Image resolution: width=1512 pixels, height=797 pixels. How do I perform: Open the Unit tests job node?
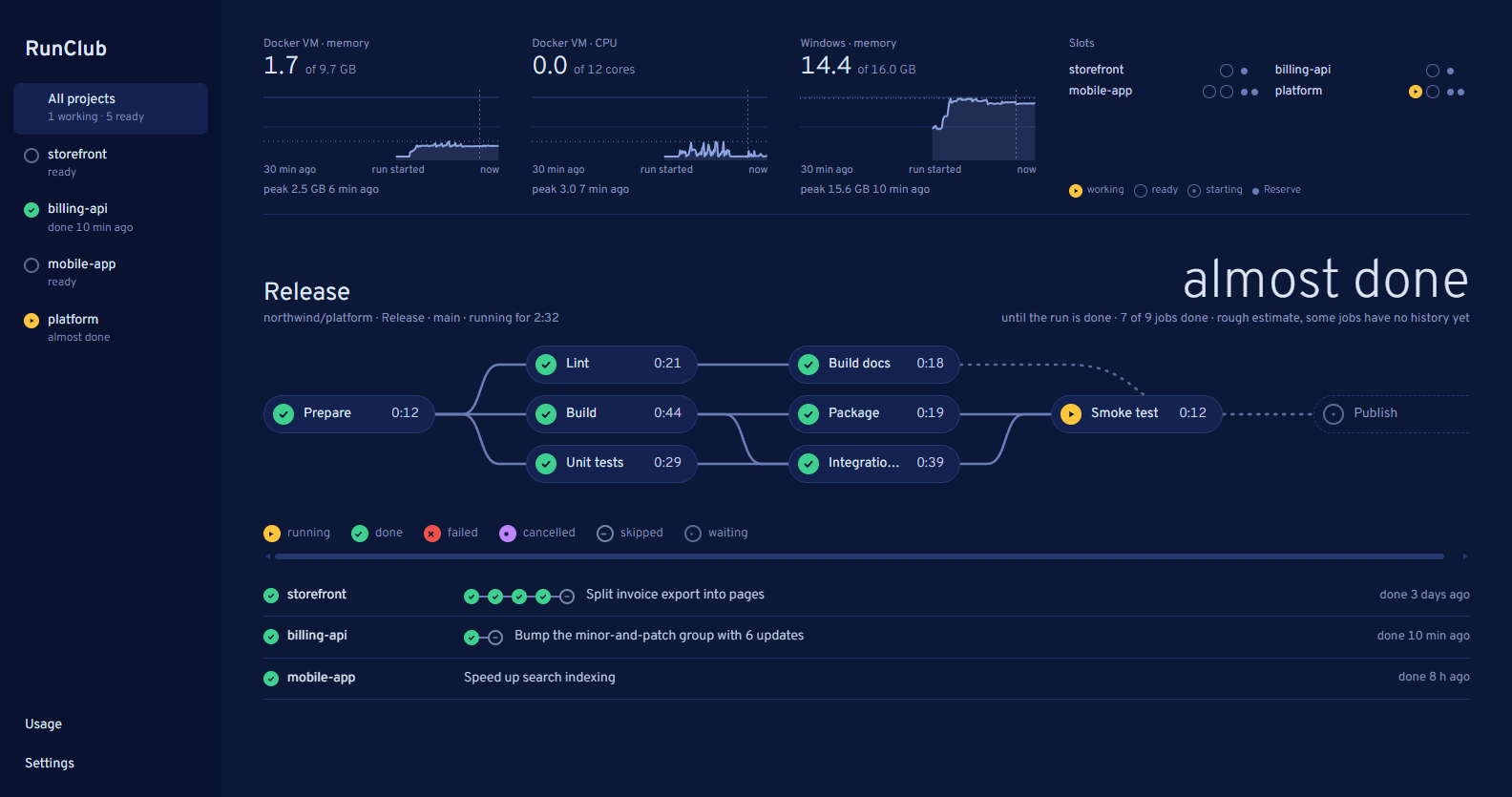click(x=612, y=463)
